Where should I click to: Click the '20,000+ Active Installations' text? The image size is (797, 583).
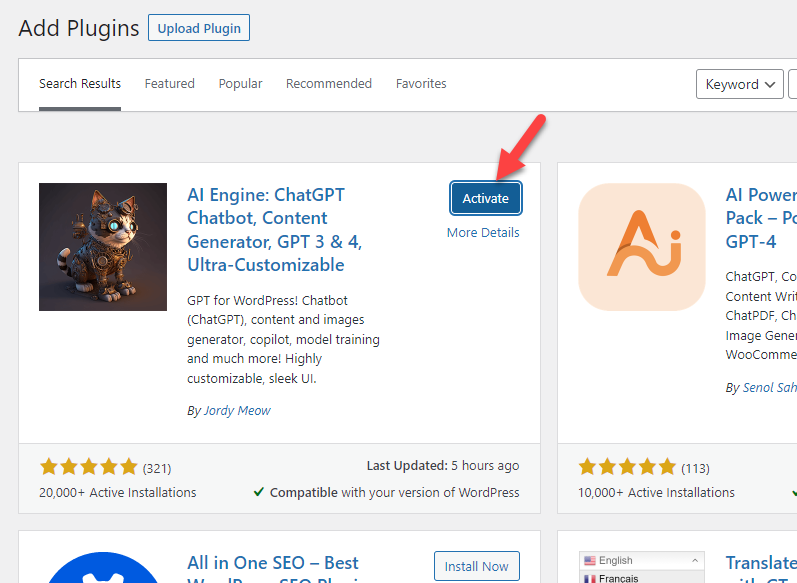click(x=117, y=493)
